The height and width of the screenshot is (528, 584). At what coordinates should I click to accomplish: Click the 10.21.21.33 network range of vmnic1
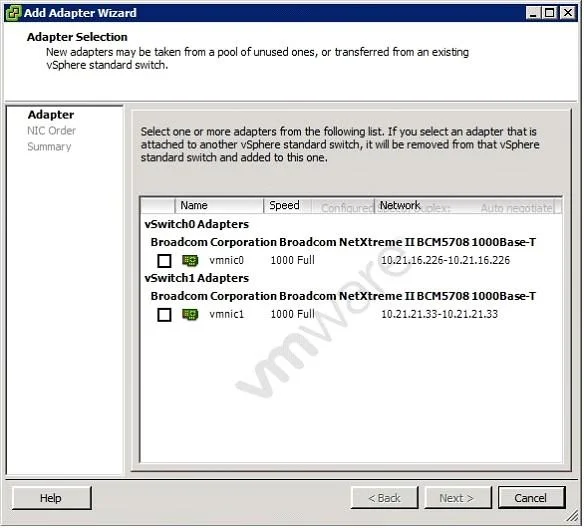coord(439,314)
